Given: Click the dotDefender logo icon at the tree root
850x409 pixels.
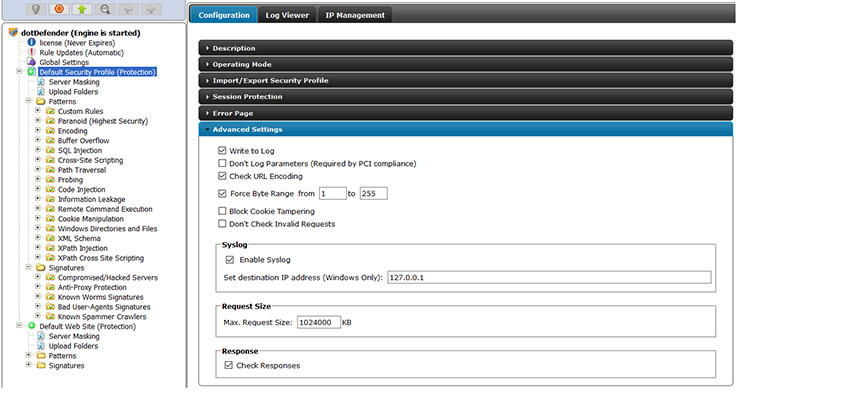Looking at the screenshot, I should click(14, 33).
